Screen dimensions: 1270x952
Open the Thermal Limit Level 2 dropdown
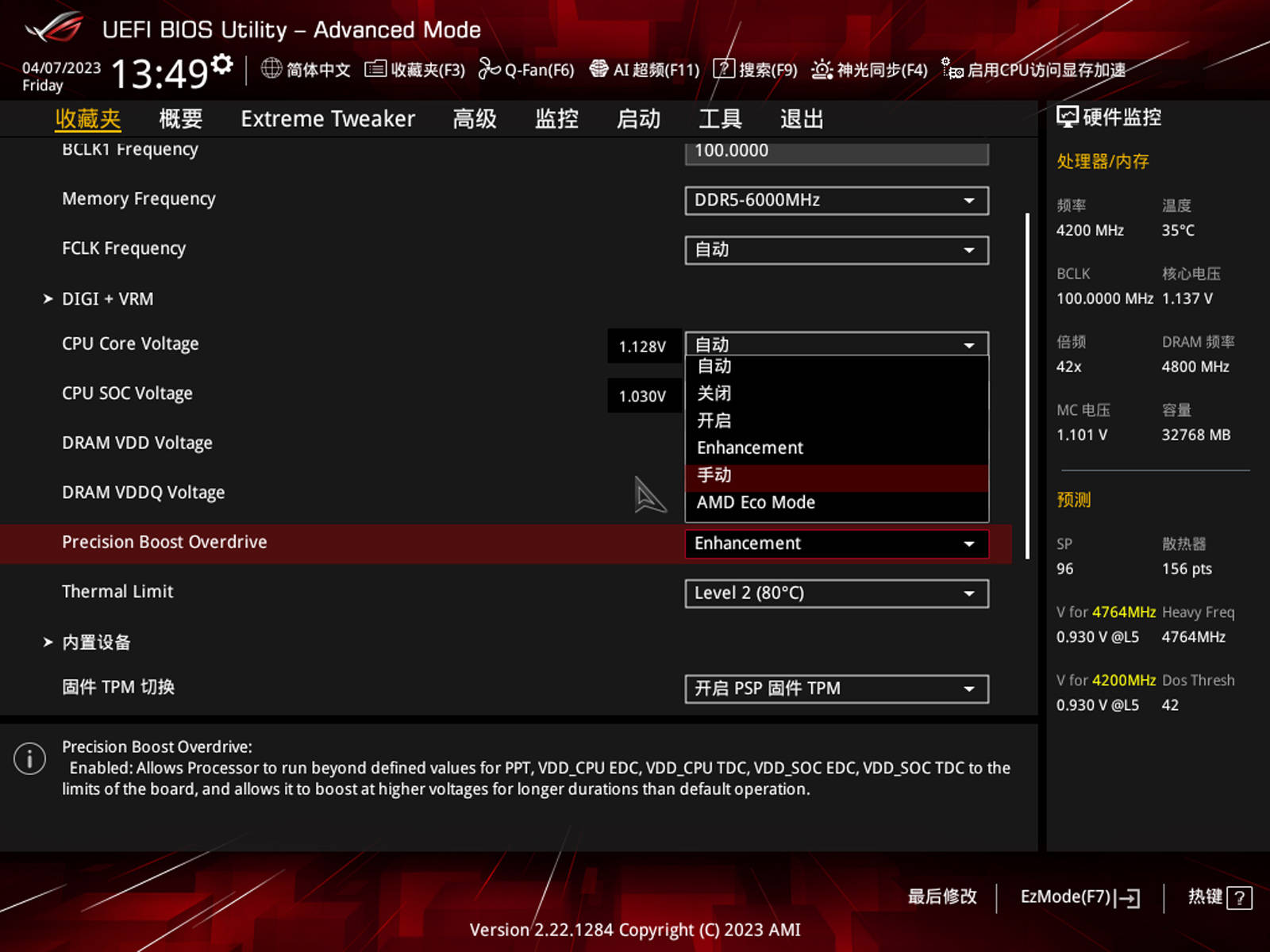tap(837, 593)
